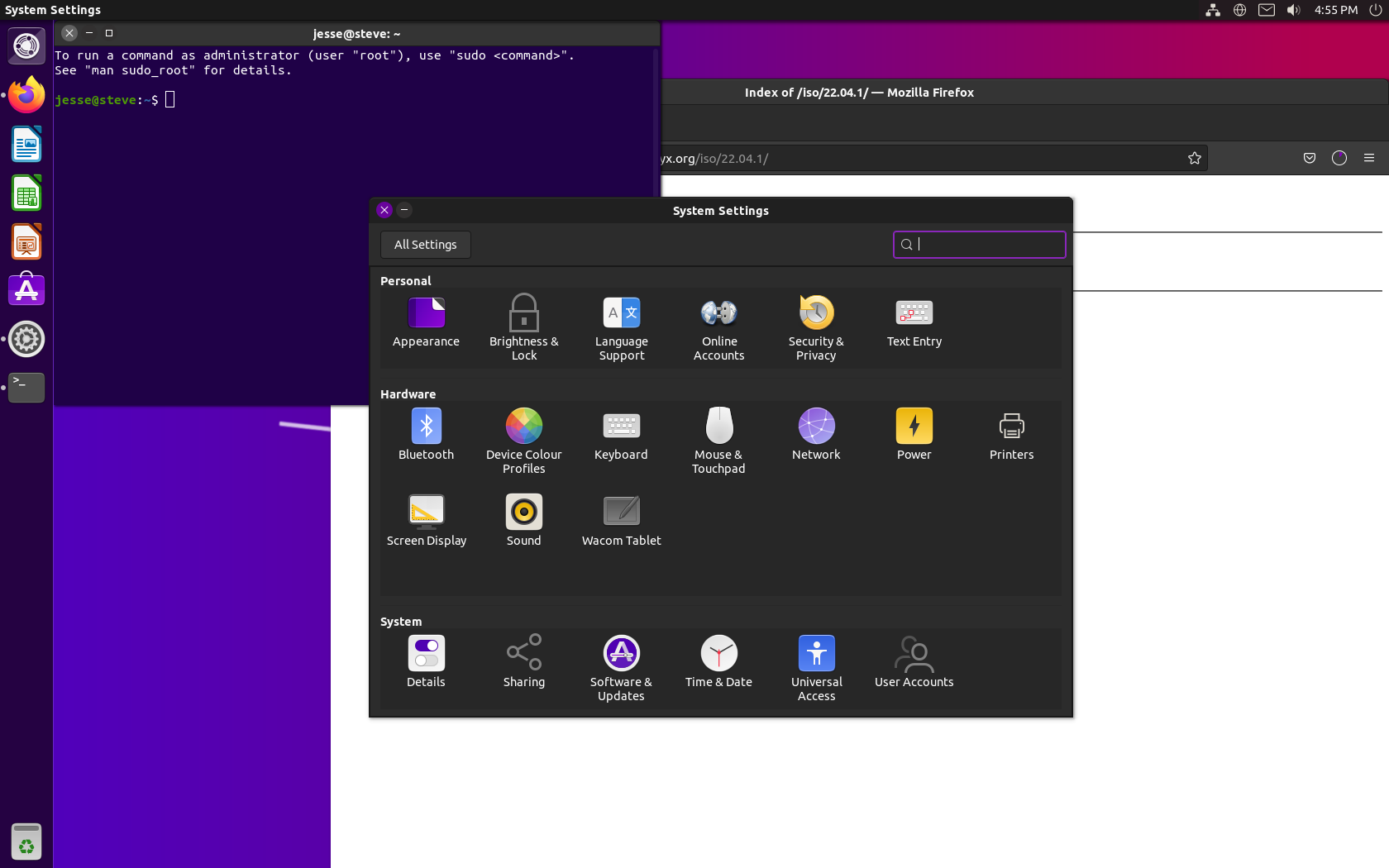
Task: Open Mouse & Touchpad settings
Action: coord(719,441)
